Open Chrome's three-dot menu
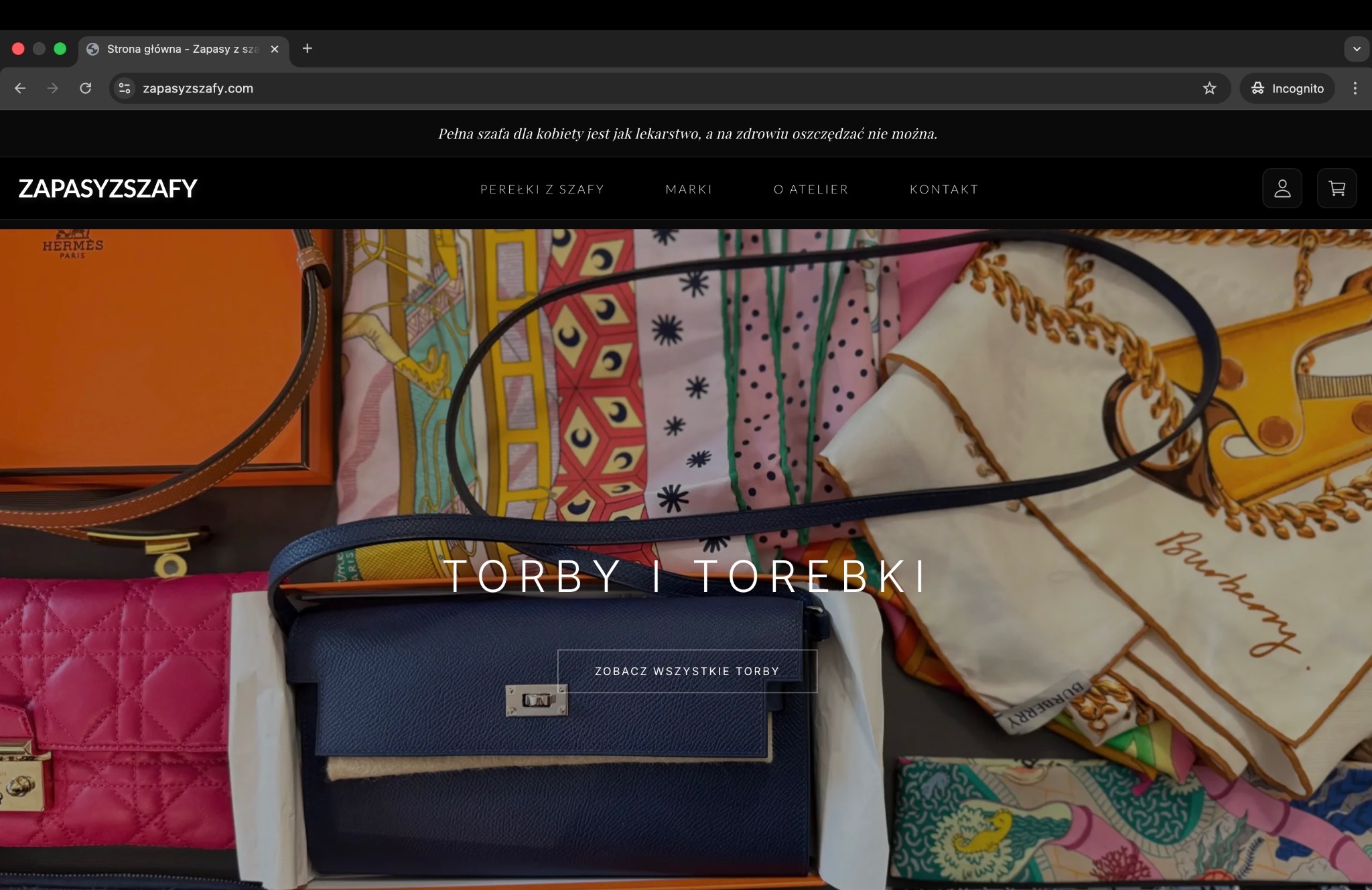The image size is (1372, 890). pos(1355,88)
